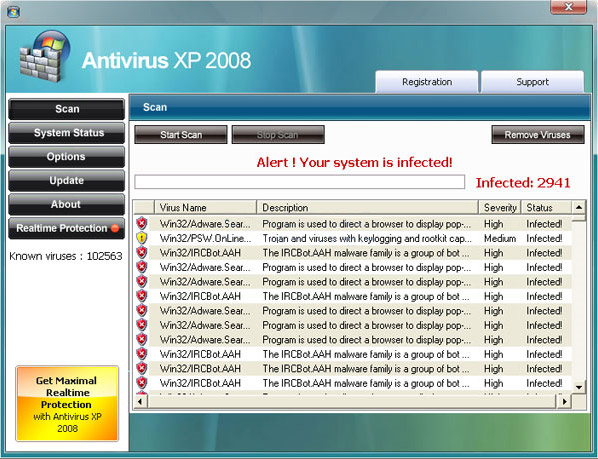Screen dimensions: 598x459
Task: Click the red Realtime Protection status indicator
Action: click(115, 228)
